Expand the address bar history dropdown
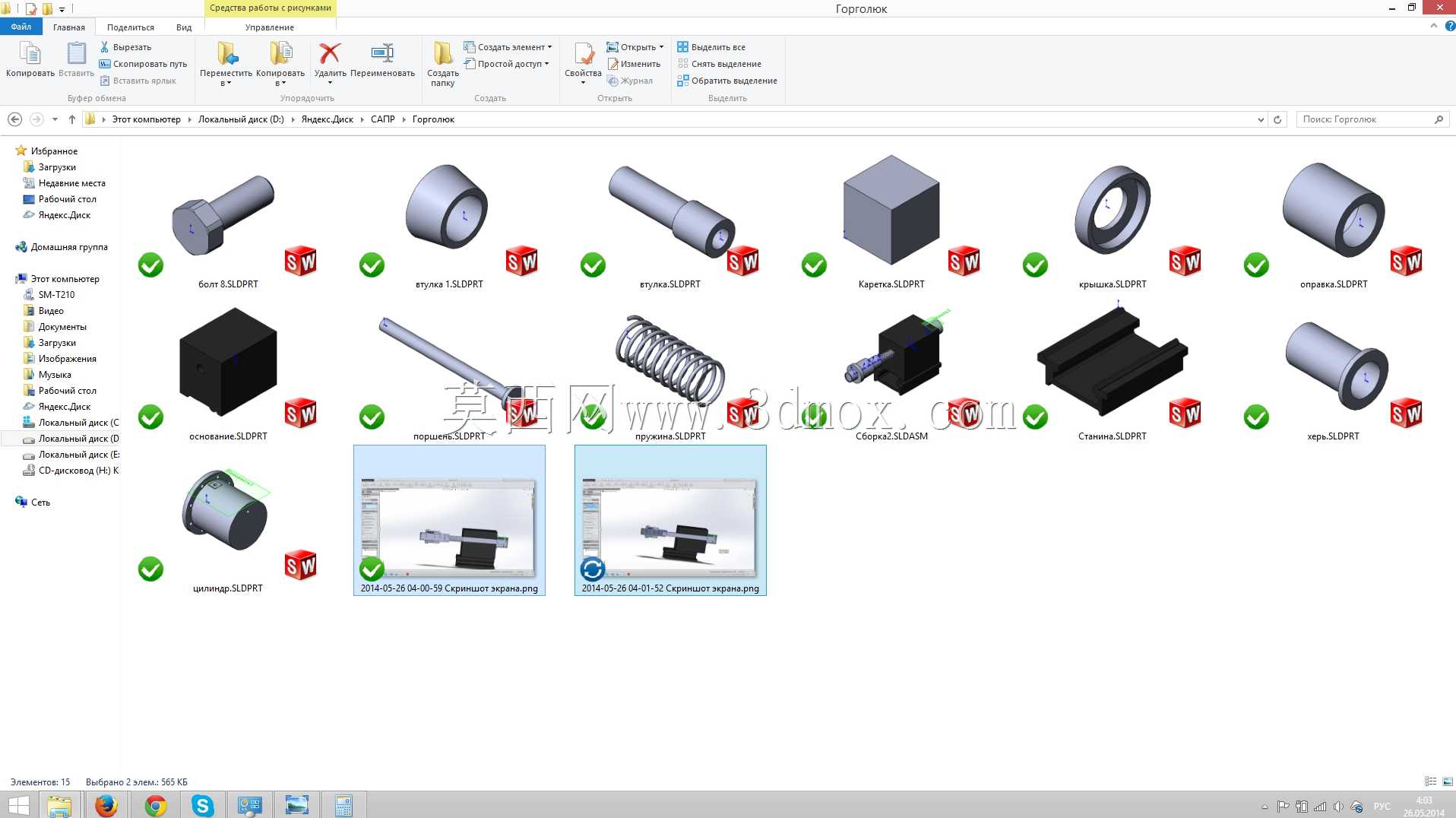Screen dimensions: 1456x818 coord(1261,119)
